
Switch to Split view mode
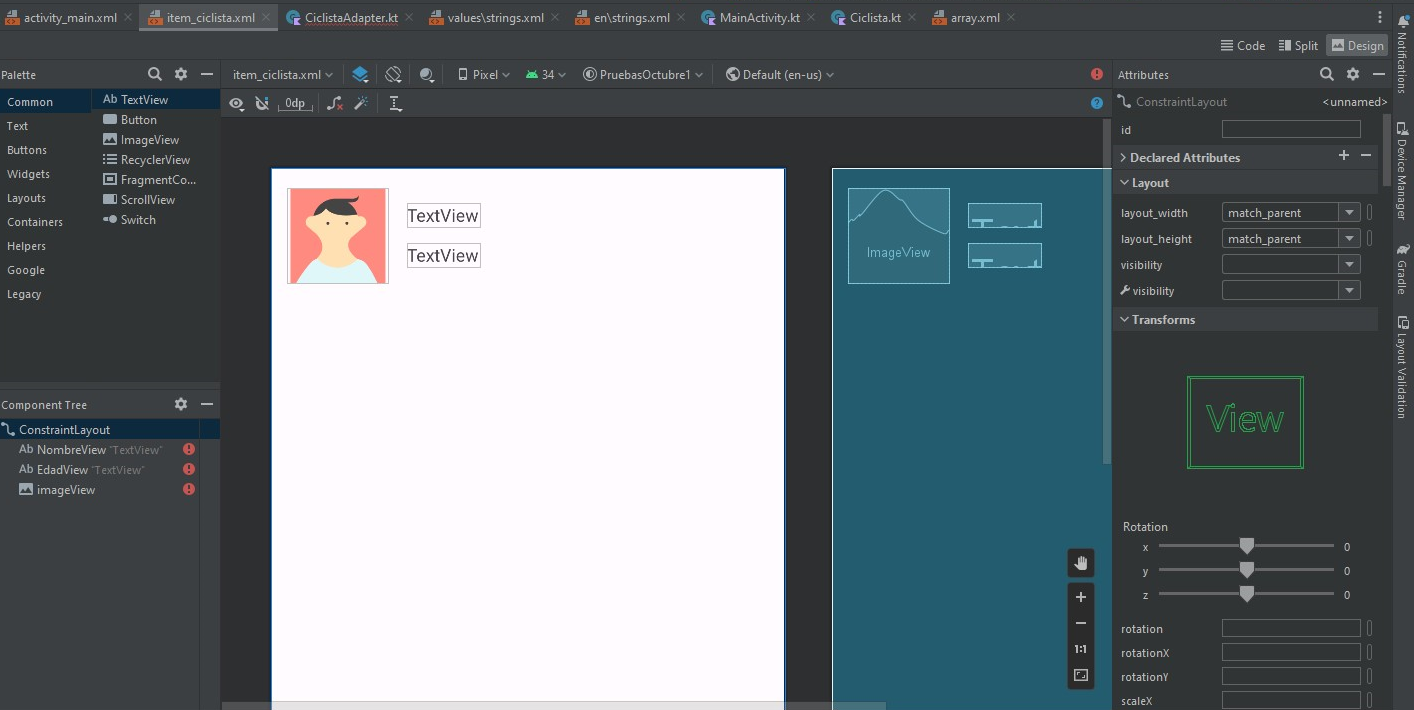(x=1297, y=45)
